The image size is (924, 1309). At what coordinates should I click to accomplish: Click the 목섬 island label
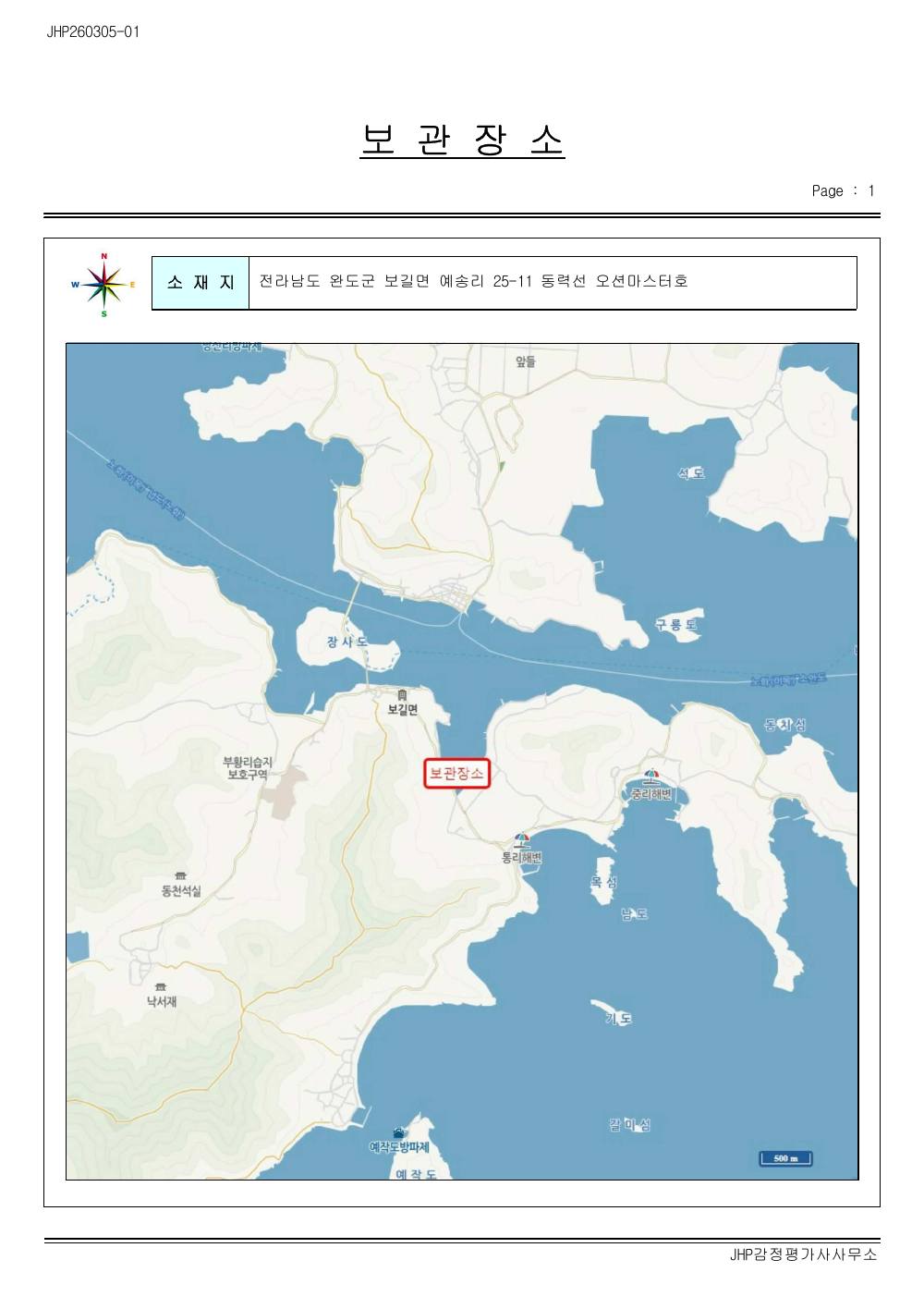pyautogui.click(x=604, y=883)
